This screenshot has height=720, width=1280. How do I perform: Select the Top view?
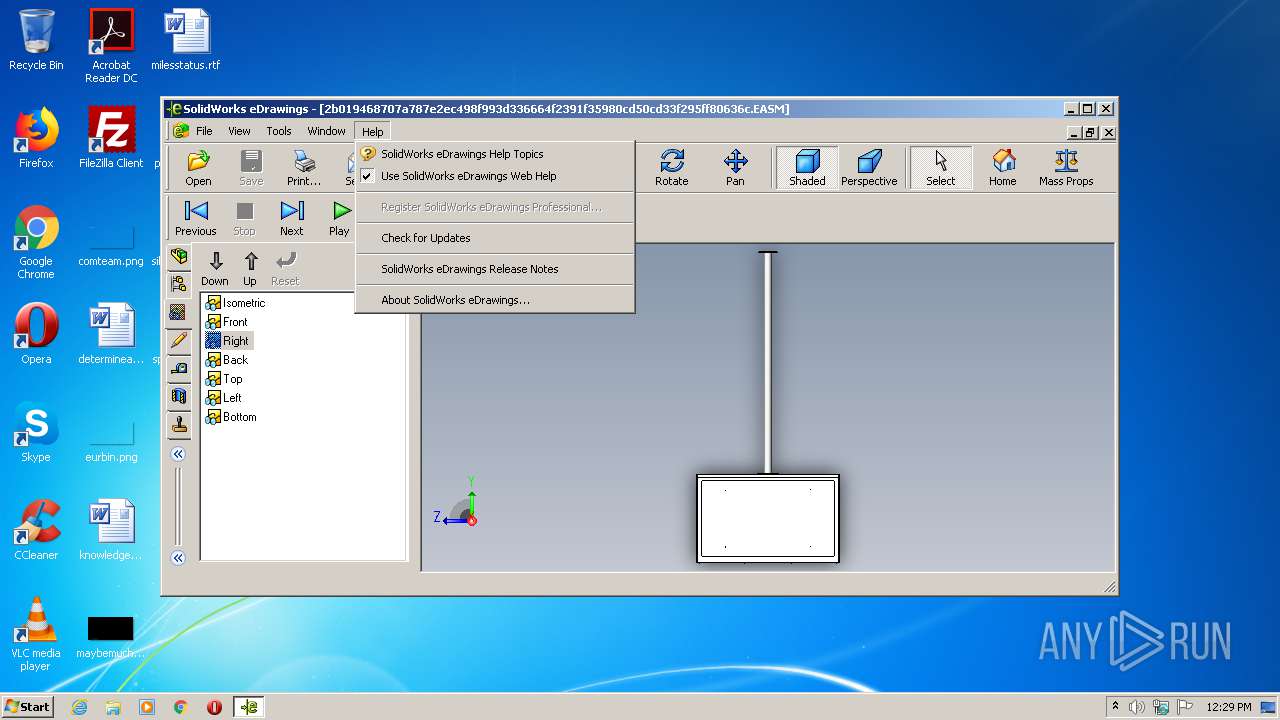(x=224, y=379)
